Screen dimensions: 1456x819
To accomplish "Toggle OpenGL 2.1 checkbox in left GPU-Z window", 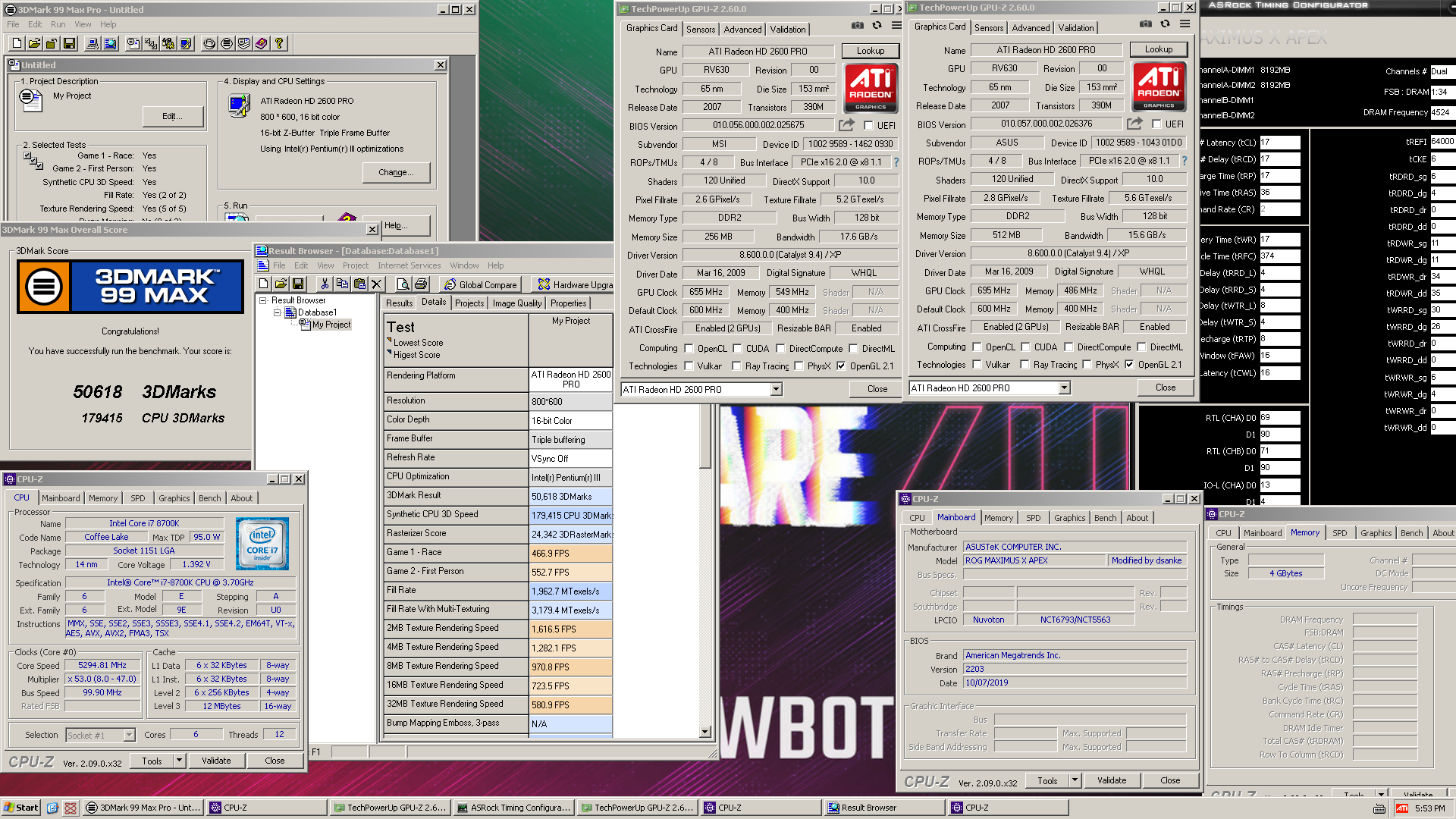I will 841,366.
